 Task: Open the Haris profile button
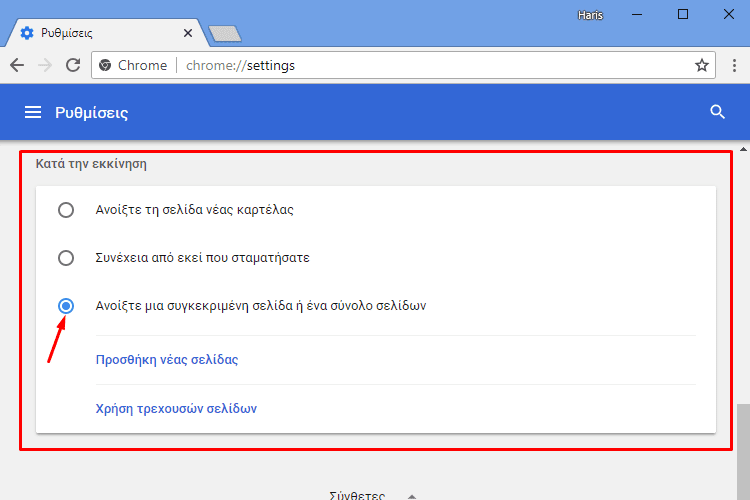tap(590, 15)
